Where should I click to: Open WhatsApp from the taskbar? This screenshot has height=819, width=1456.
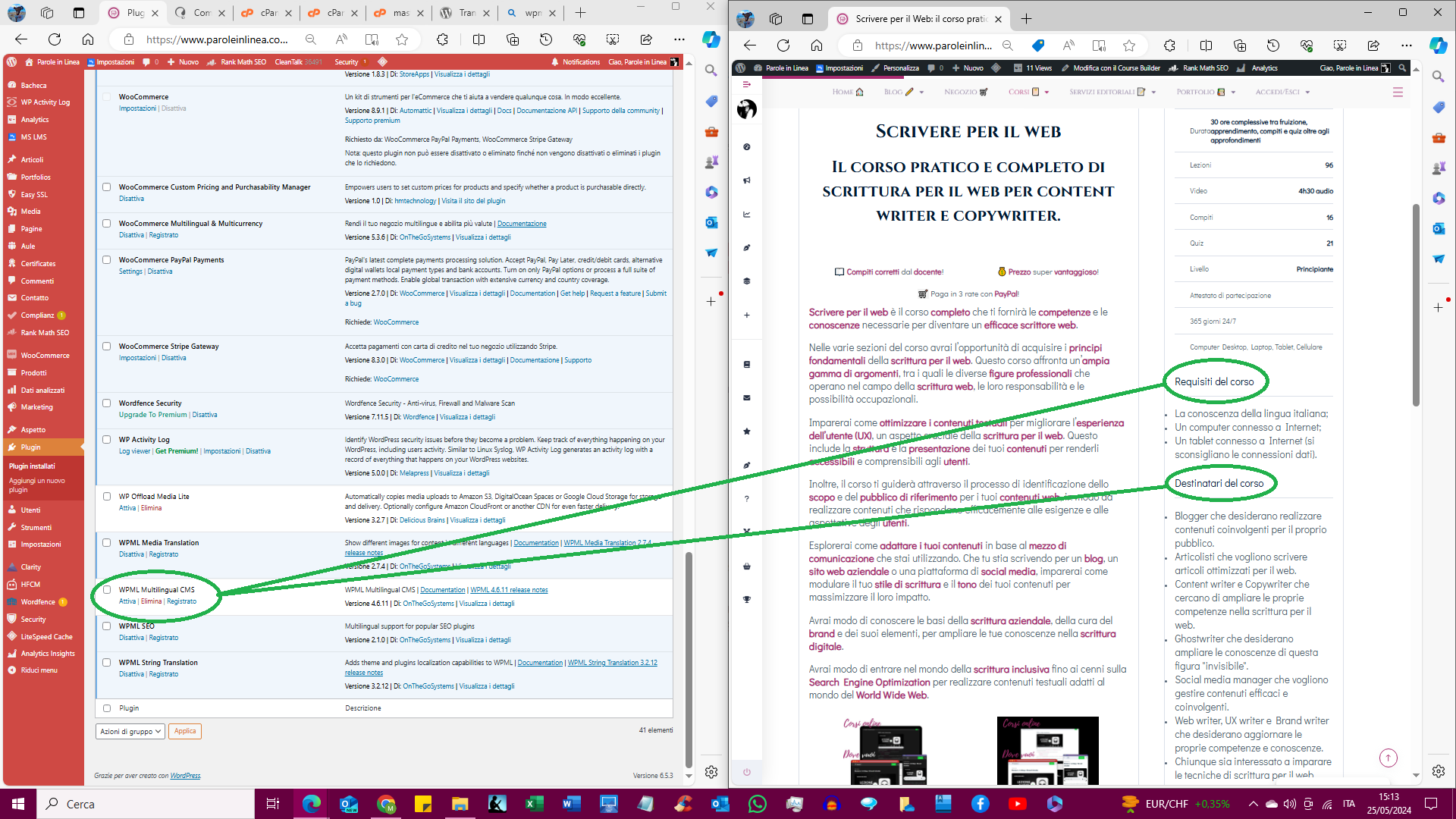[757, 804]
